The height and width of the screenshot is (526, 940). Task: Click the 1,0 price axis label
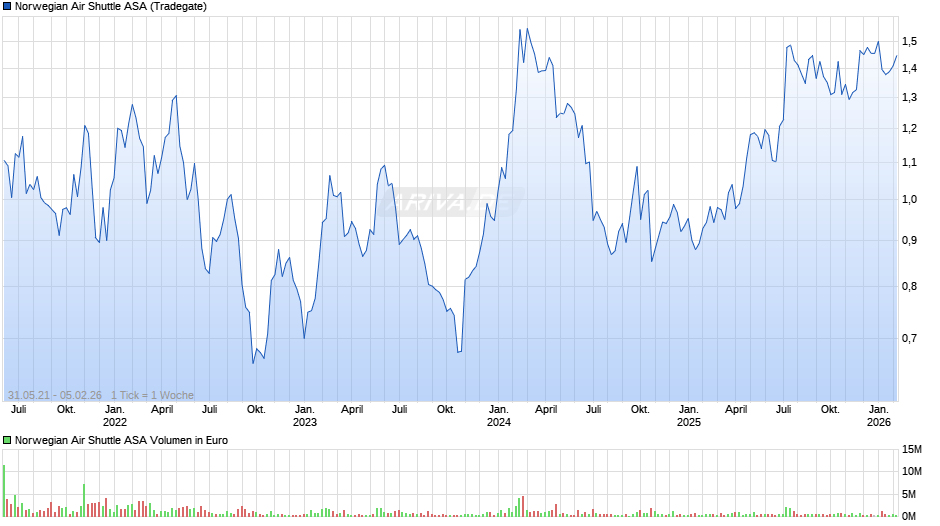(x=909, y=200)
